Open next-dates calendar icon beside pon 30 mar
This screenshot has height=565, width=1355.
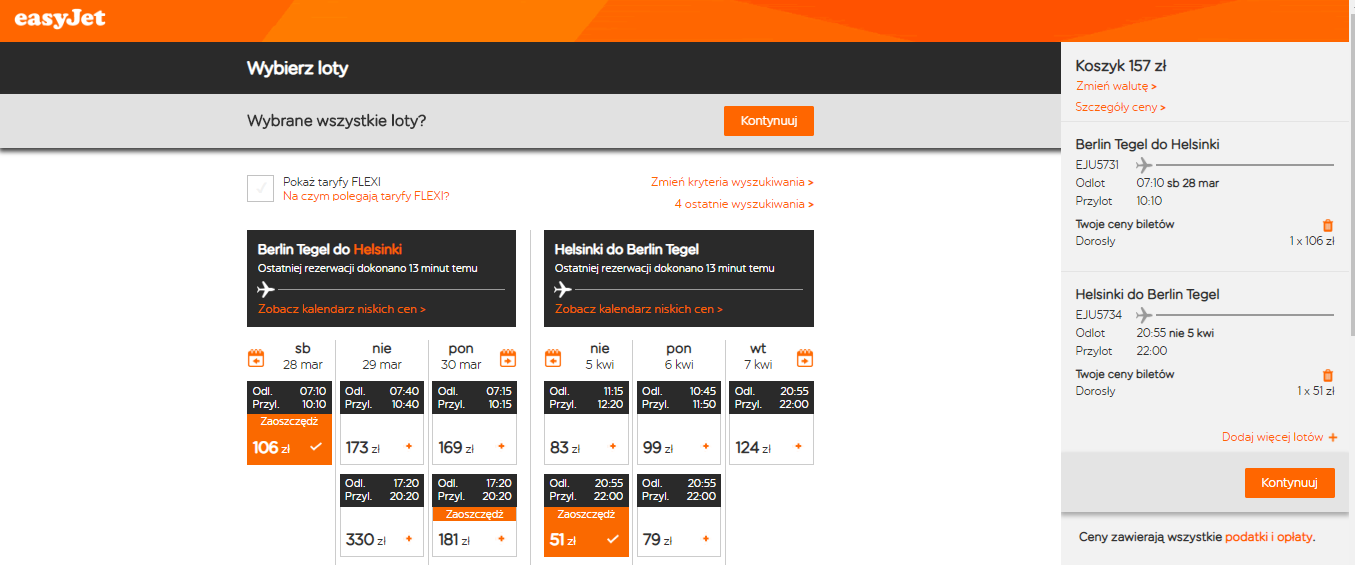pyautogui.click(x=508, y=358)
